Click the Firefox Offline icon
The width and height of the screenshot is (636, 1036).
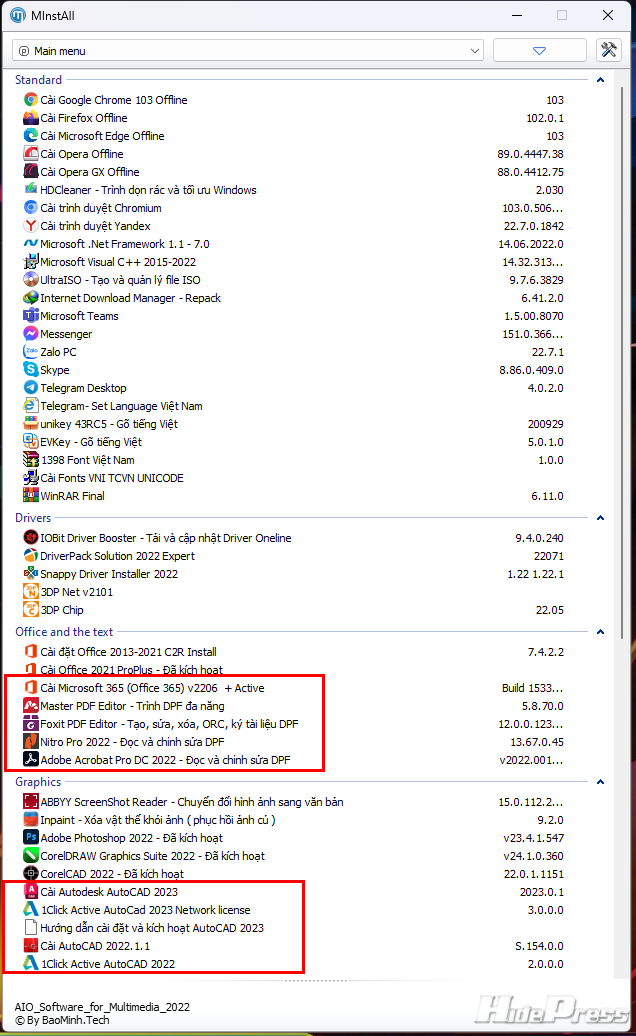[31, 118]
